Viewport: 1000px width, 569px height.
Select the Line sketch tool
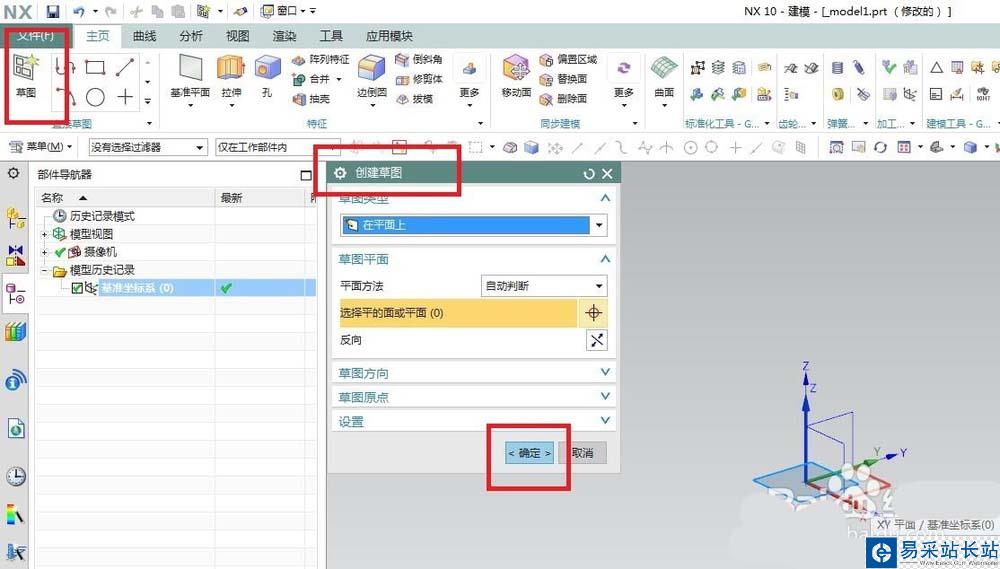(125, 67)
